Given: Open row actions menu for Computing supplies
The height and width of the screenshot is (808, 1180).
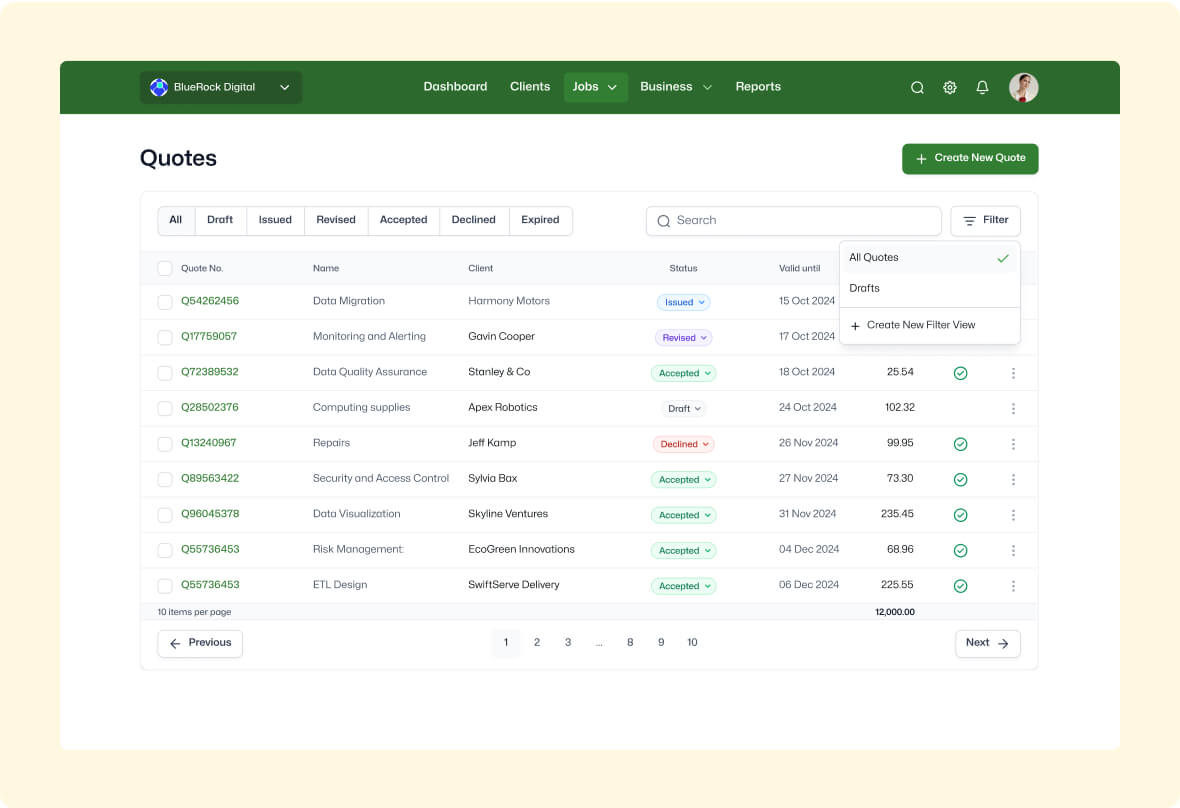Looking at the screenshot, I should [1013, 408].
